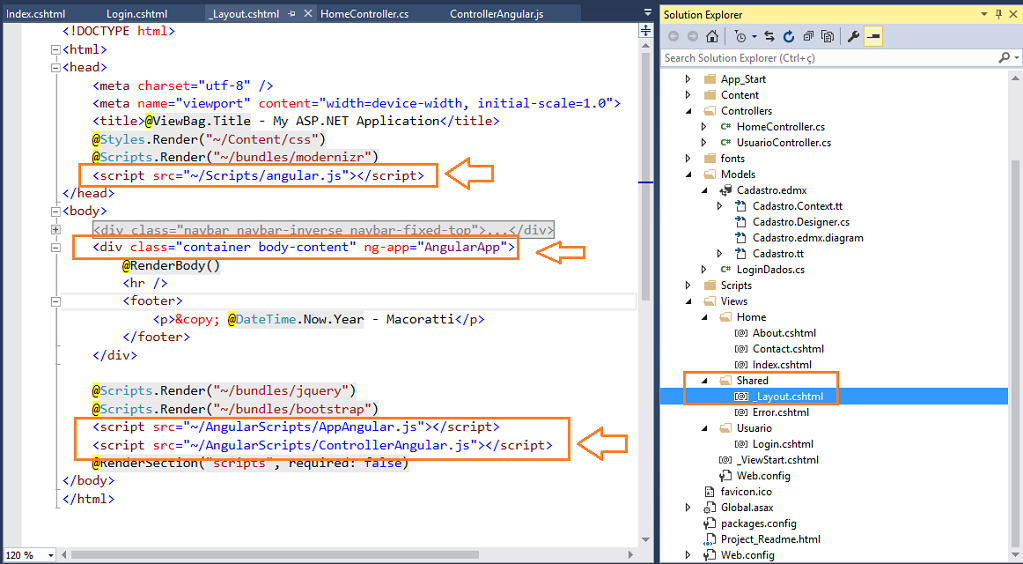
Task: Expand the Scripts folder
Action: click(688, 285)
